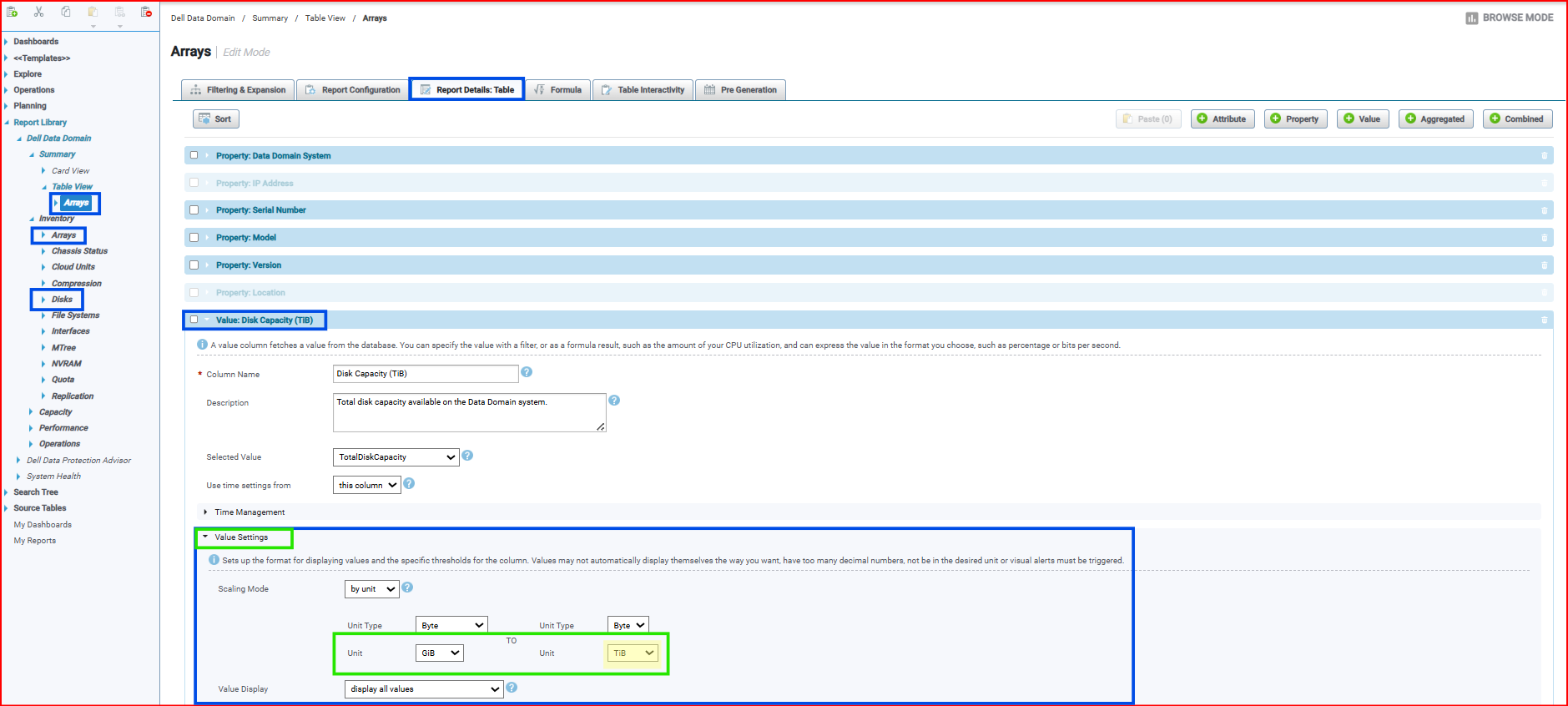Click the Value add button
Screen dimensions: 1568x706
pyautogui.click(x=1363, y=119)
